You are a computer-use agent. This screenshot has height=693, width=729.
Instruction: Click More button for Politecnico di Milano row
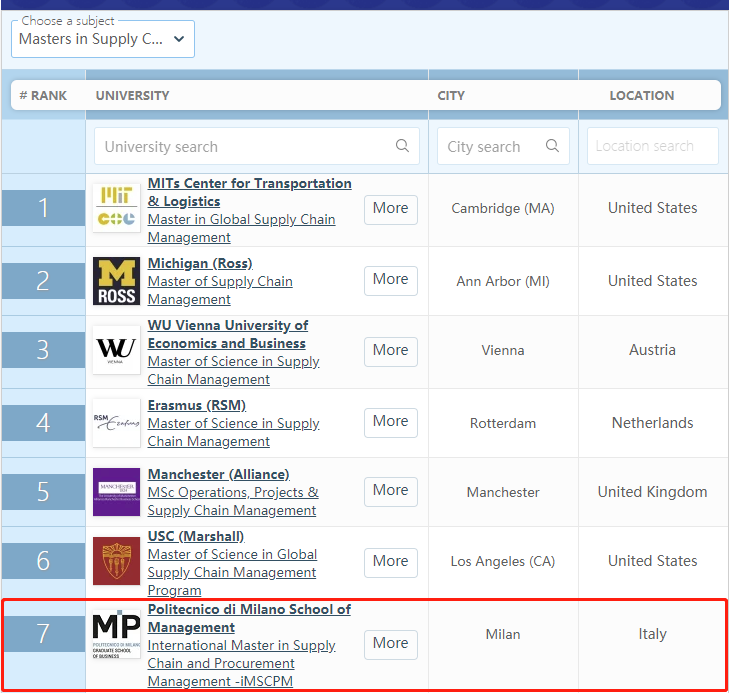point(391,645)
